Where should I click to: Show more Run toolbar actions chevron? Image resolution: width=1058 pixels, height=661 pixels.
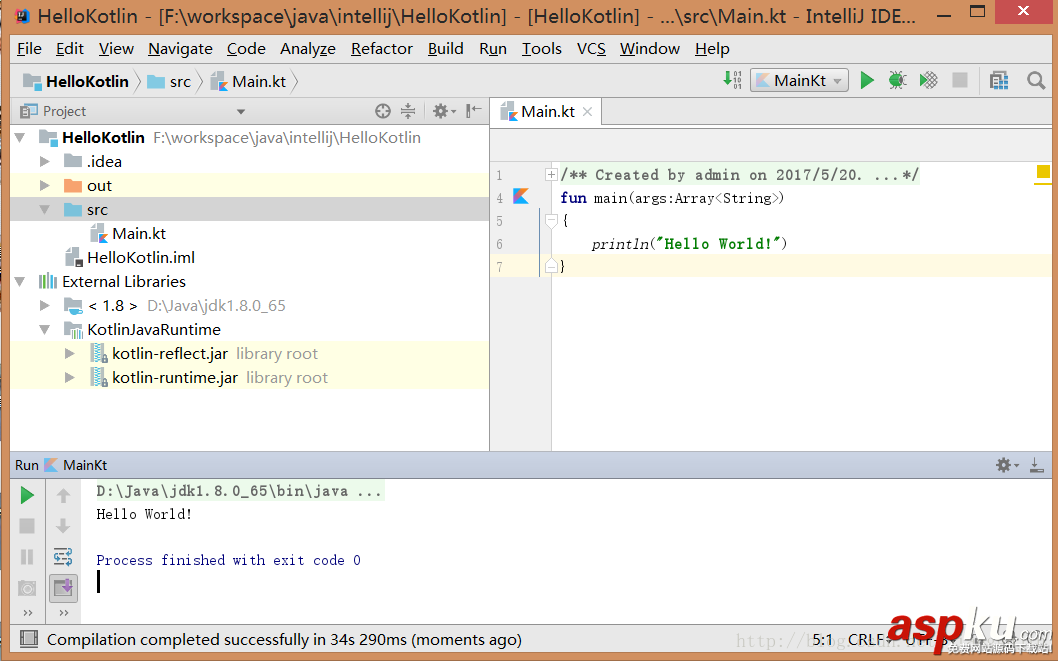point(28,612)
